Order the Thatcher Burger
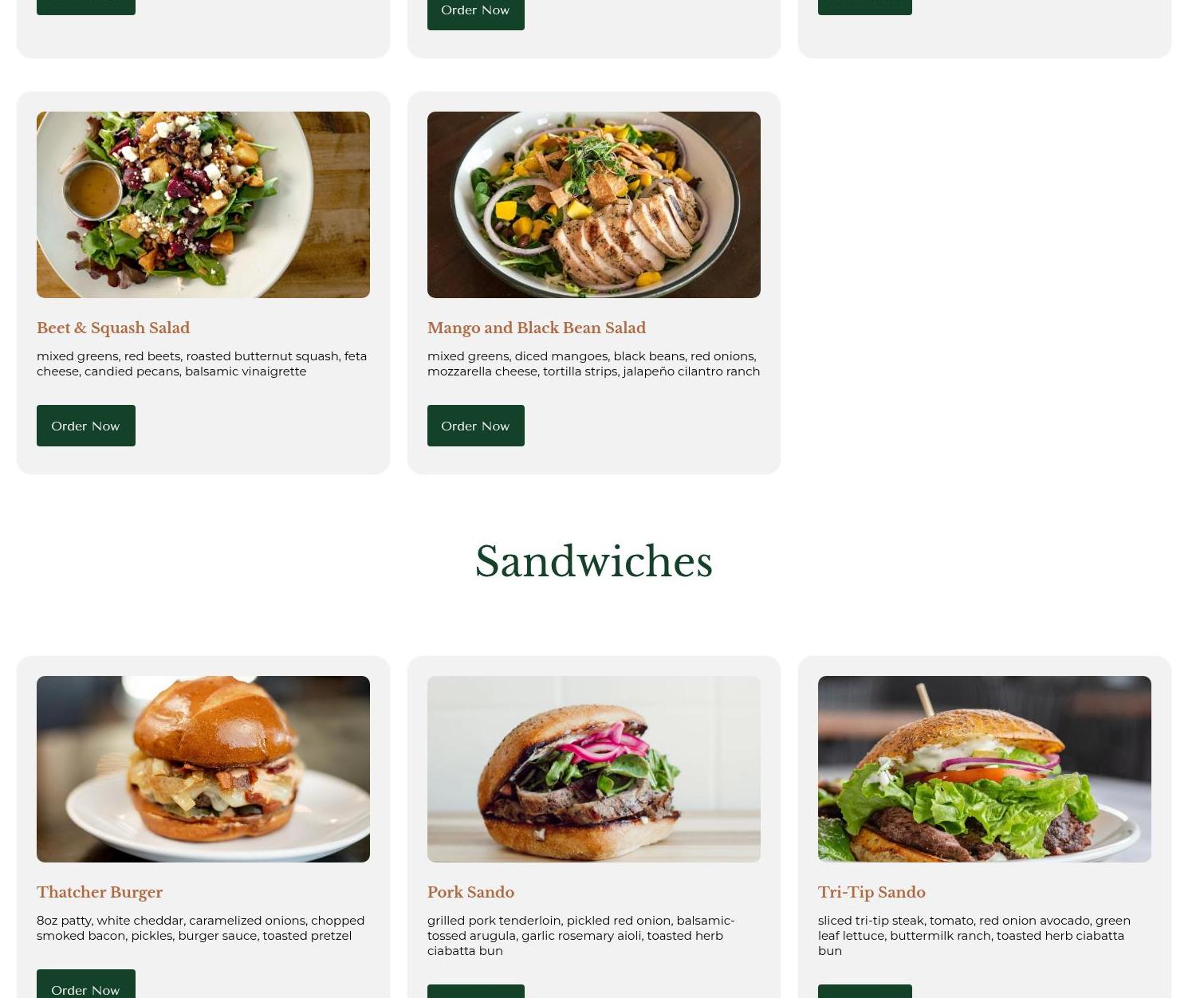The image size is (1204, 998). click(85, 984)
